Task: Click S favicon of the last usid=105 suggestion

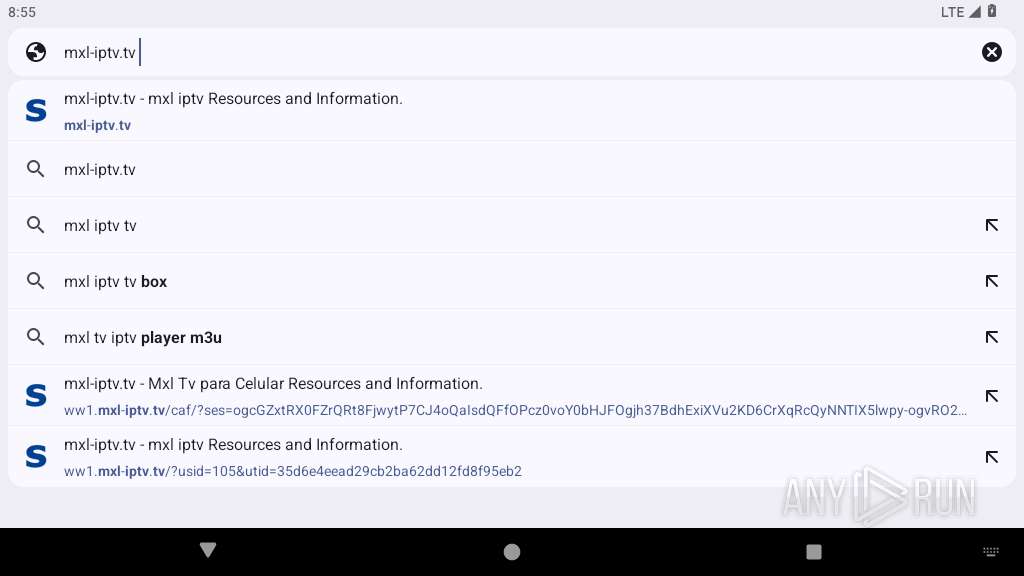Action: [36, 456]
